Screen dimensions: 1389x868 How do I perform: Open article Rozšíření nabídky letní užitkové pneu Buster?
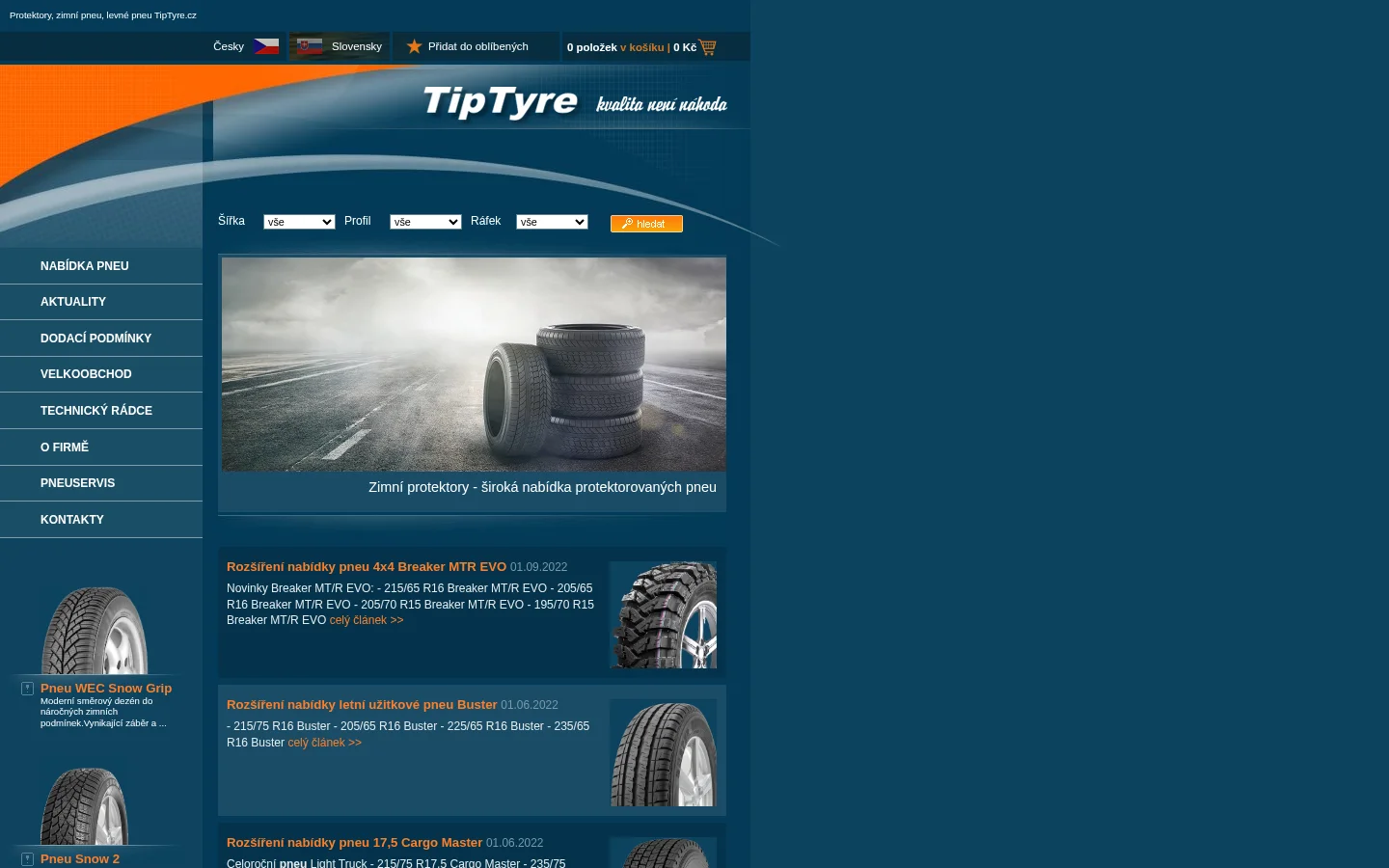[362, 705]
